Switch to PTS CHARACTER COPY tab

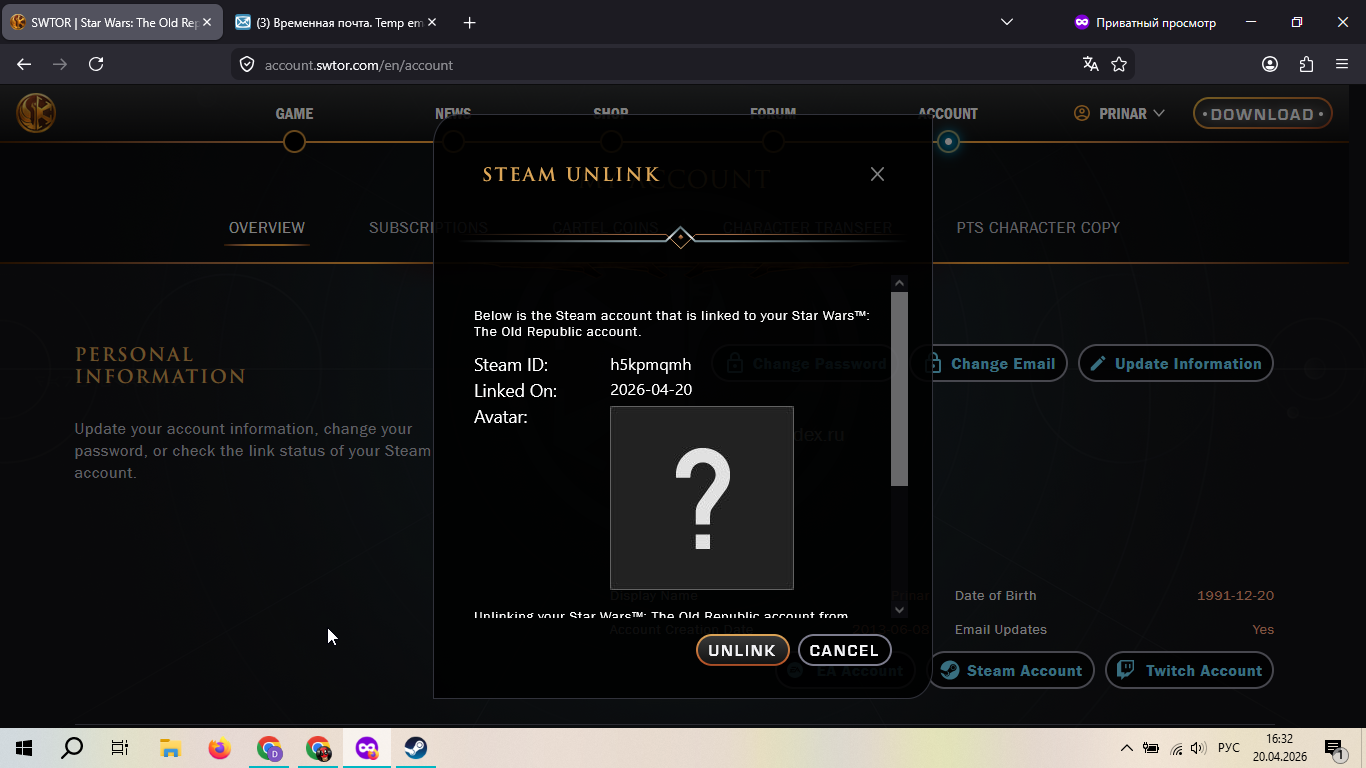tap(1038, 228)
